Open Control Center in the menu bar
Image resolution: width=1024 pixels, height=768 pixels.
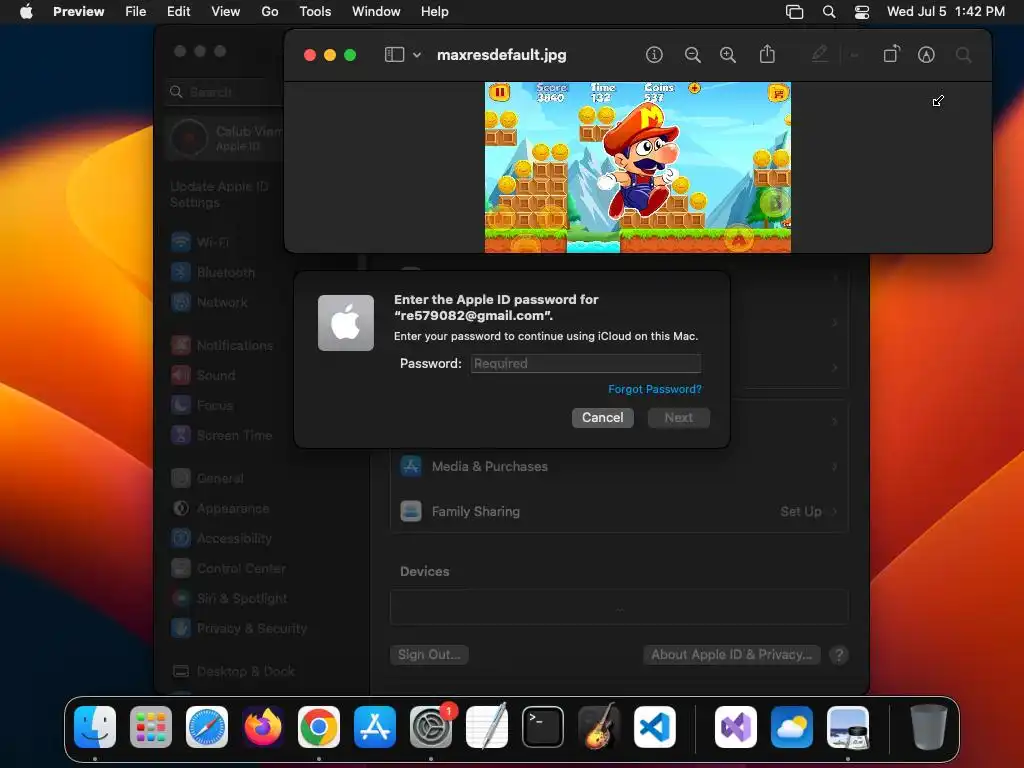[x=862, y=12]
